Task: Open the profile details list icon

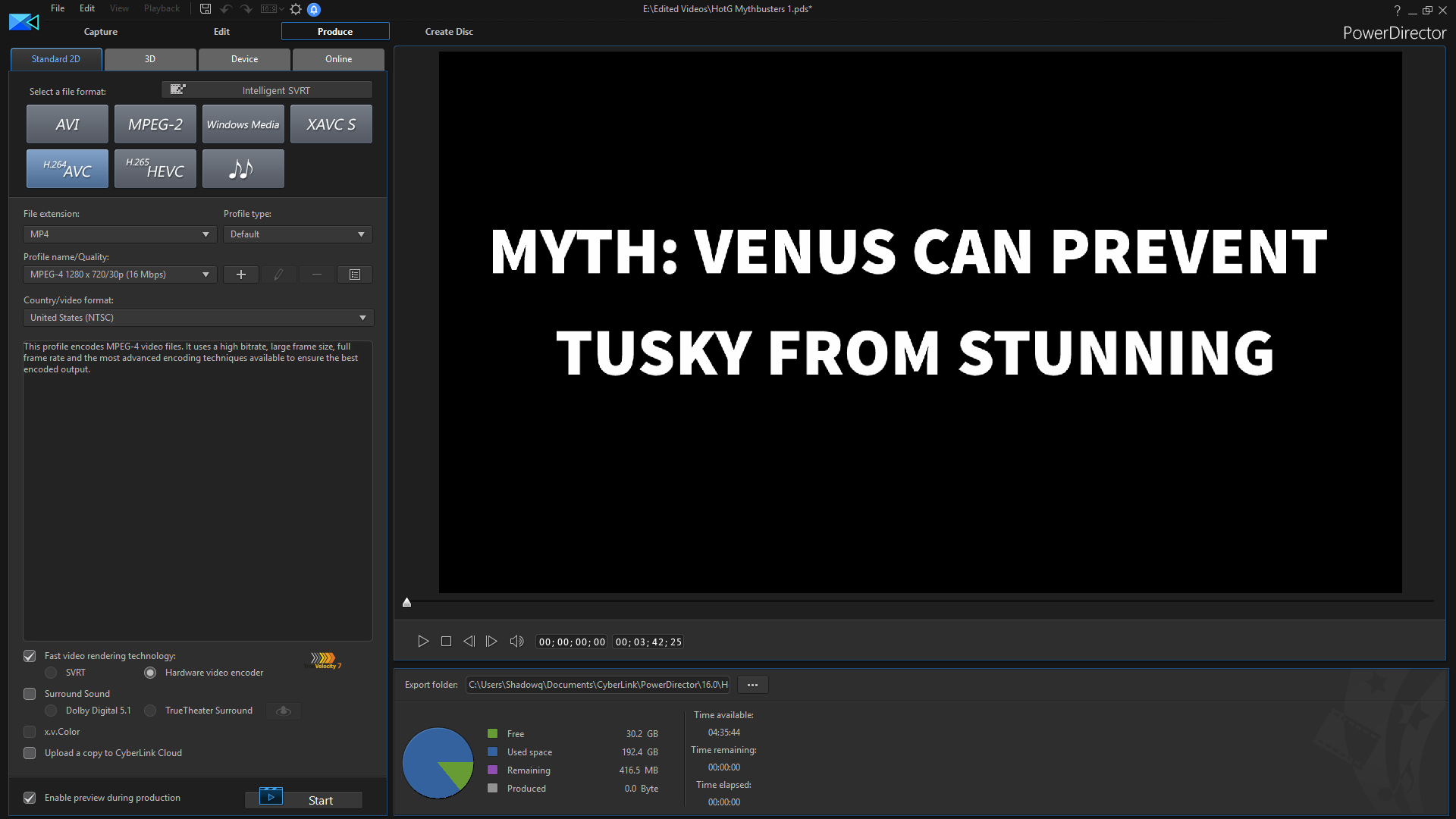Action: tap(354, 275)
